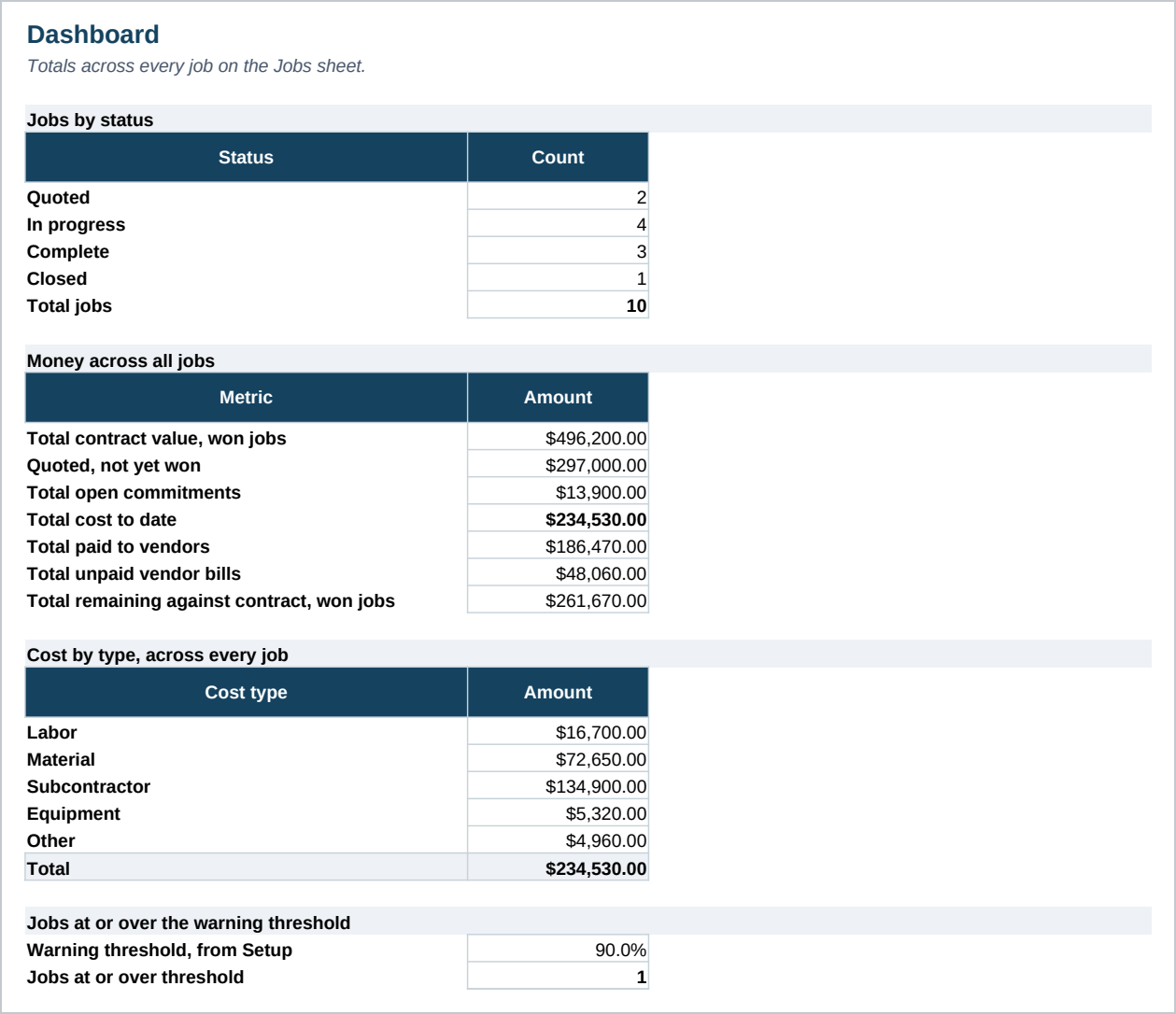Viewport: 1176px width, 1014px height.
Task: Select the $16,700.00 Labor amount
Action: point(558,732)
